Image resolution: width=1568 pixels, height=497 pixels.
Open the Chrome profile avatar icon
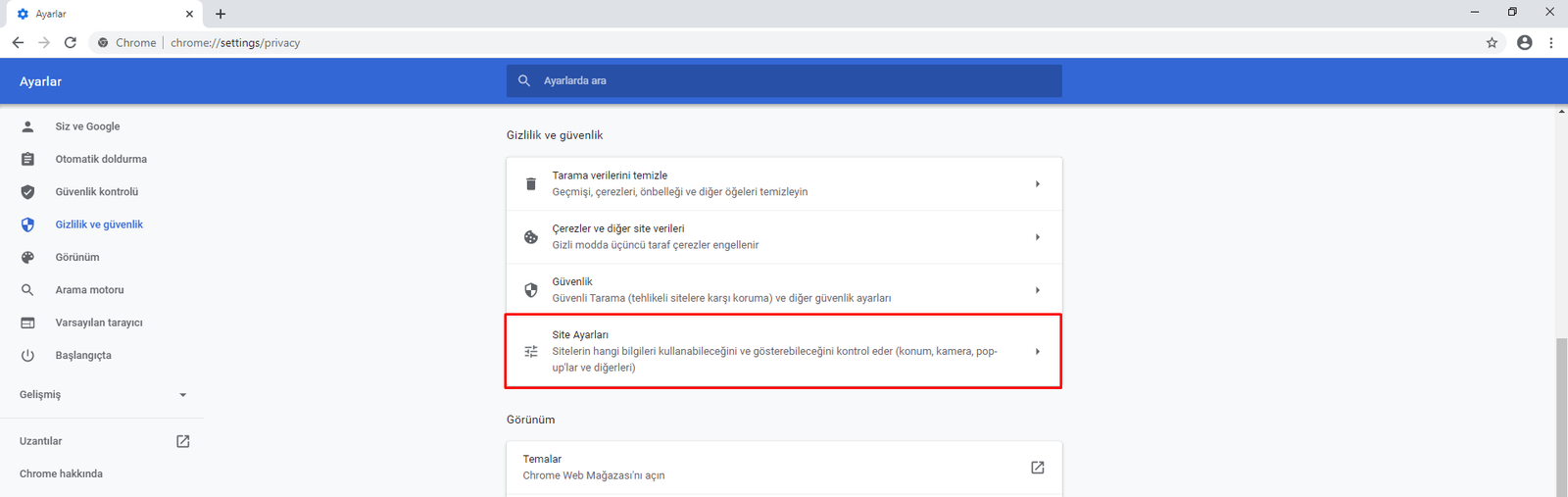pyautogui.click(x=1524, y=43)
